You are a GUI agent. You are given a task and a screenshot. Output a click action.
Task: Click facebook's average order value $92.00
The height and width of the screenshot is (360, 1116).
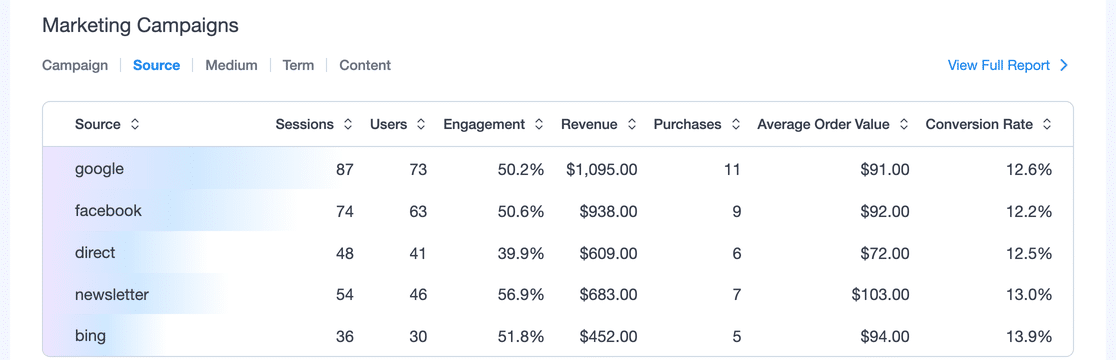[x=885, y=211]
